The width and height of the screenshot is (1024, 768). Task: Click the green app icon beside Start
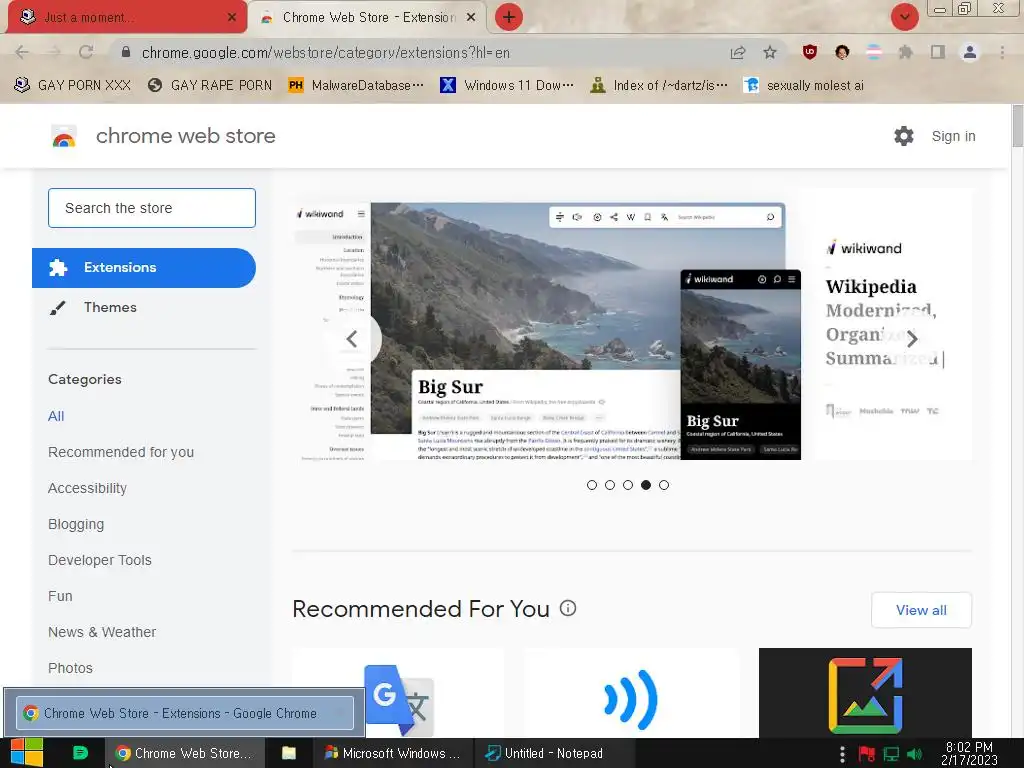pos(80,753)
